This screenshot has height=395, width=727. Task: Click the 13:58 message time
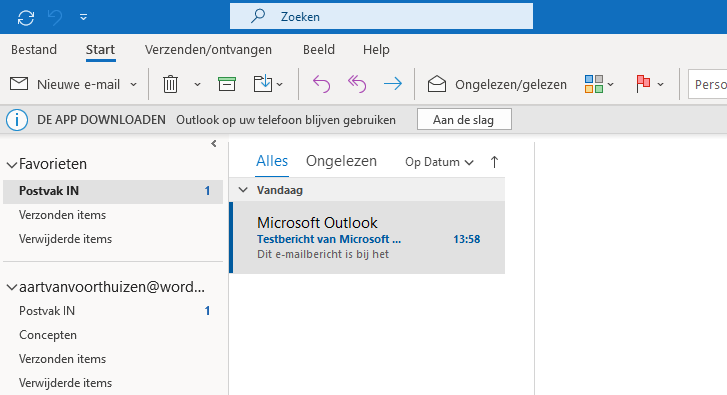[466, 239]
